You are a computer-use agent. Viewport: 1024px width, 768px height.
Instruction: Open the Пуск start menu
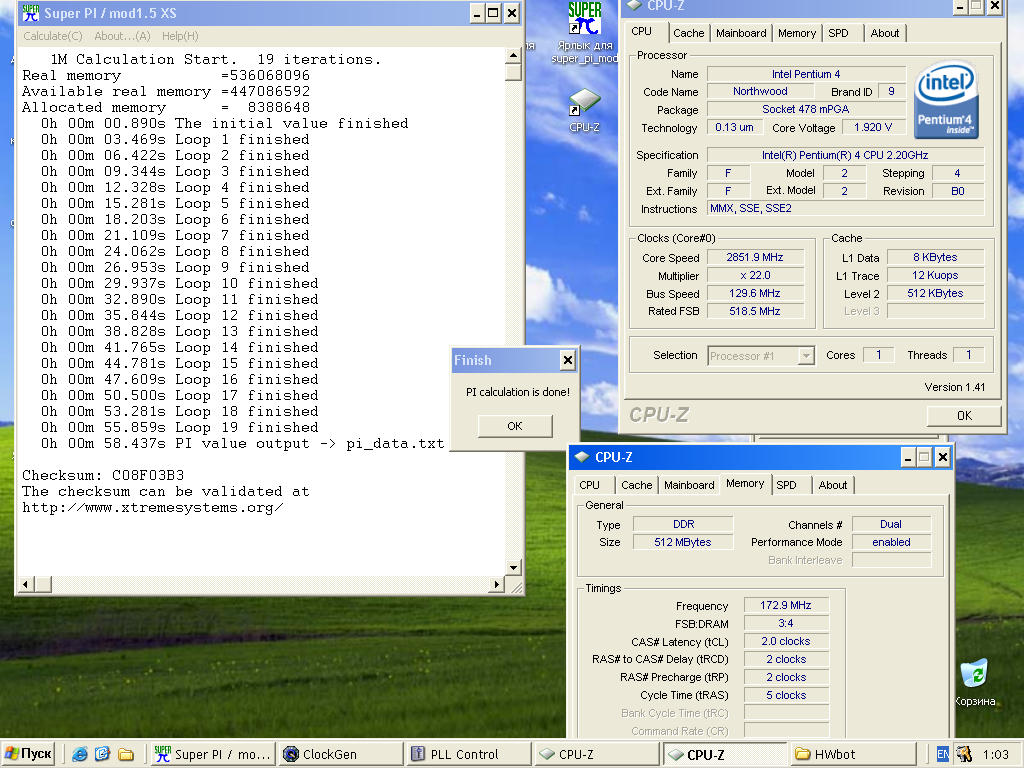28,754
